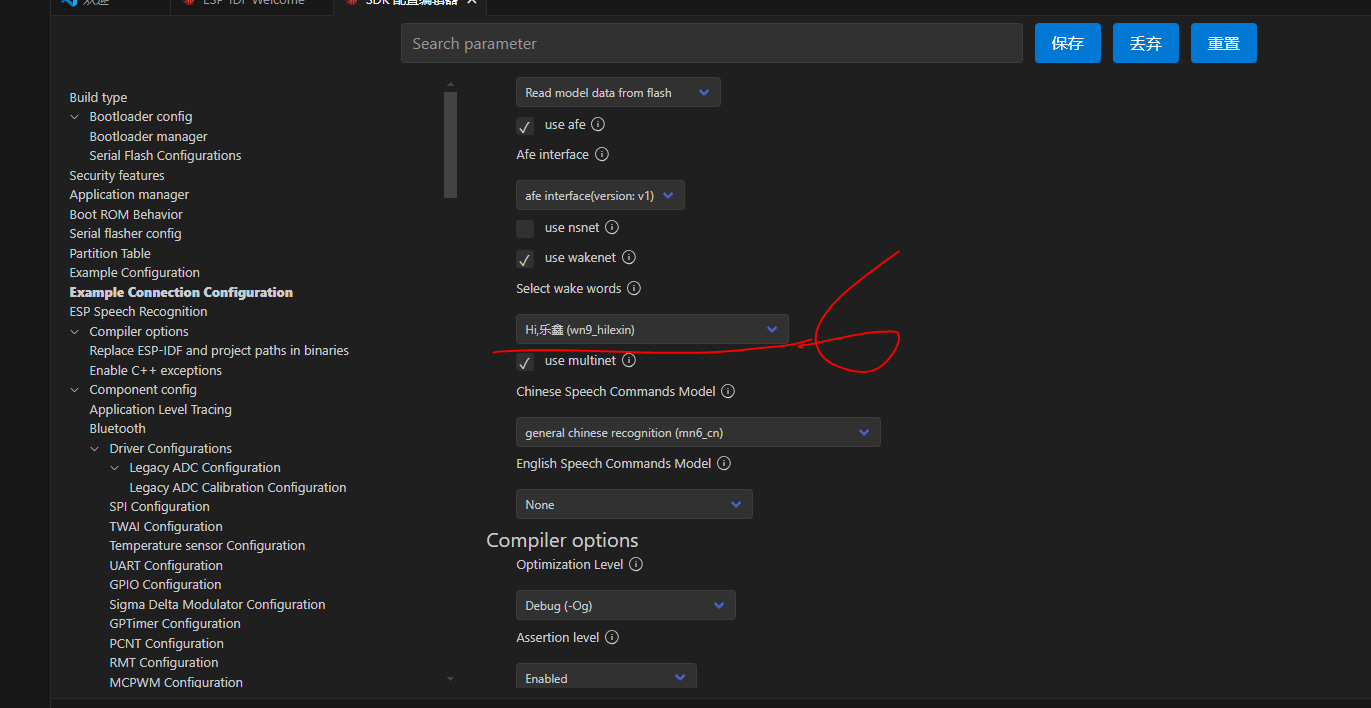
Task: Click info icon beside Assertion level
Action: click(612, 638)
